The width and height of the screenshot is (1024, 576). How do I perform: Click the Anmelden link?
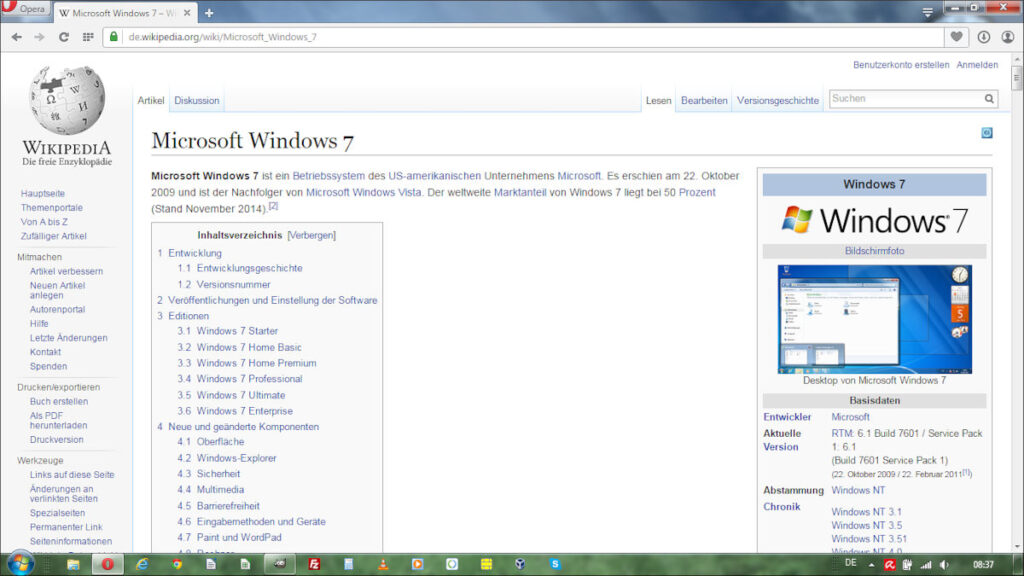pos(977,65)
